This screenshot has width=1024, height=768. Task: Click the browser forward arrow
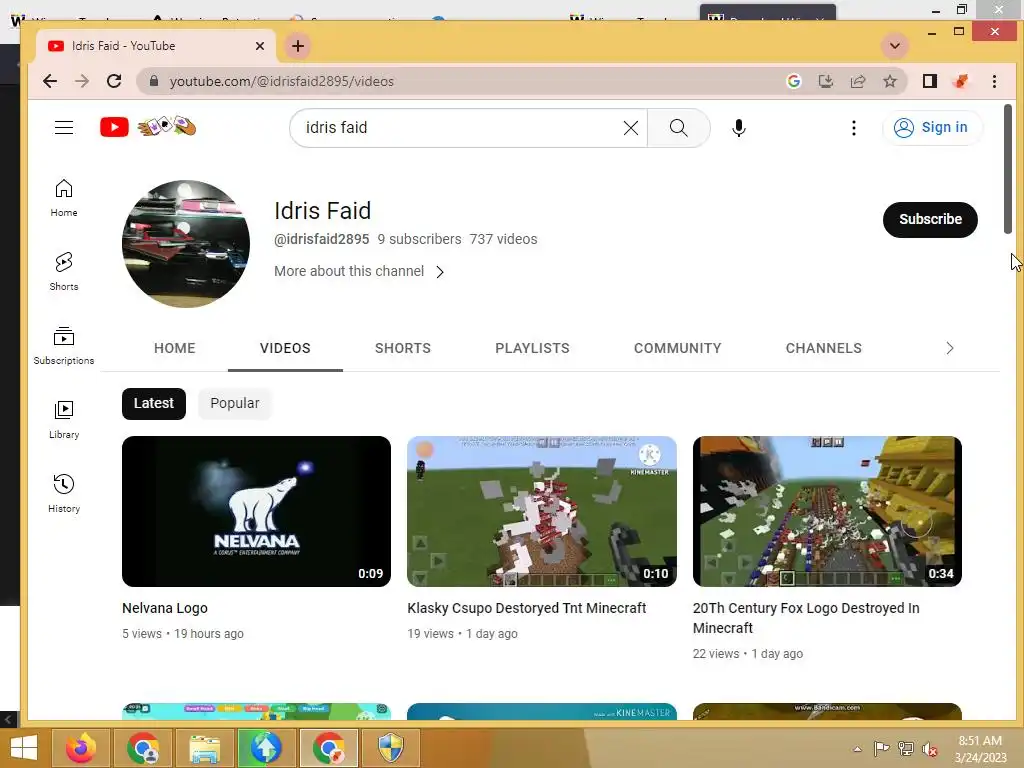coord(82,81)
